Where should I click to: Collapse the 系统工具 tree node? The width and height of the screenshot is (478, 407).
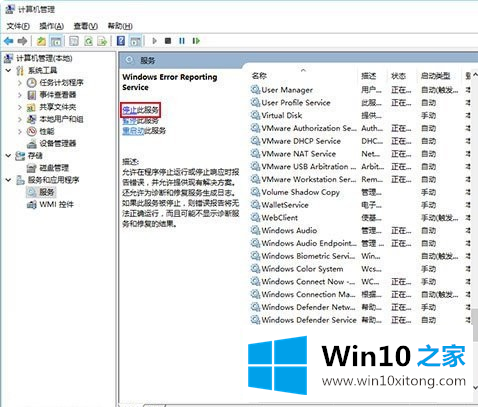click(x=8, y=70)
